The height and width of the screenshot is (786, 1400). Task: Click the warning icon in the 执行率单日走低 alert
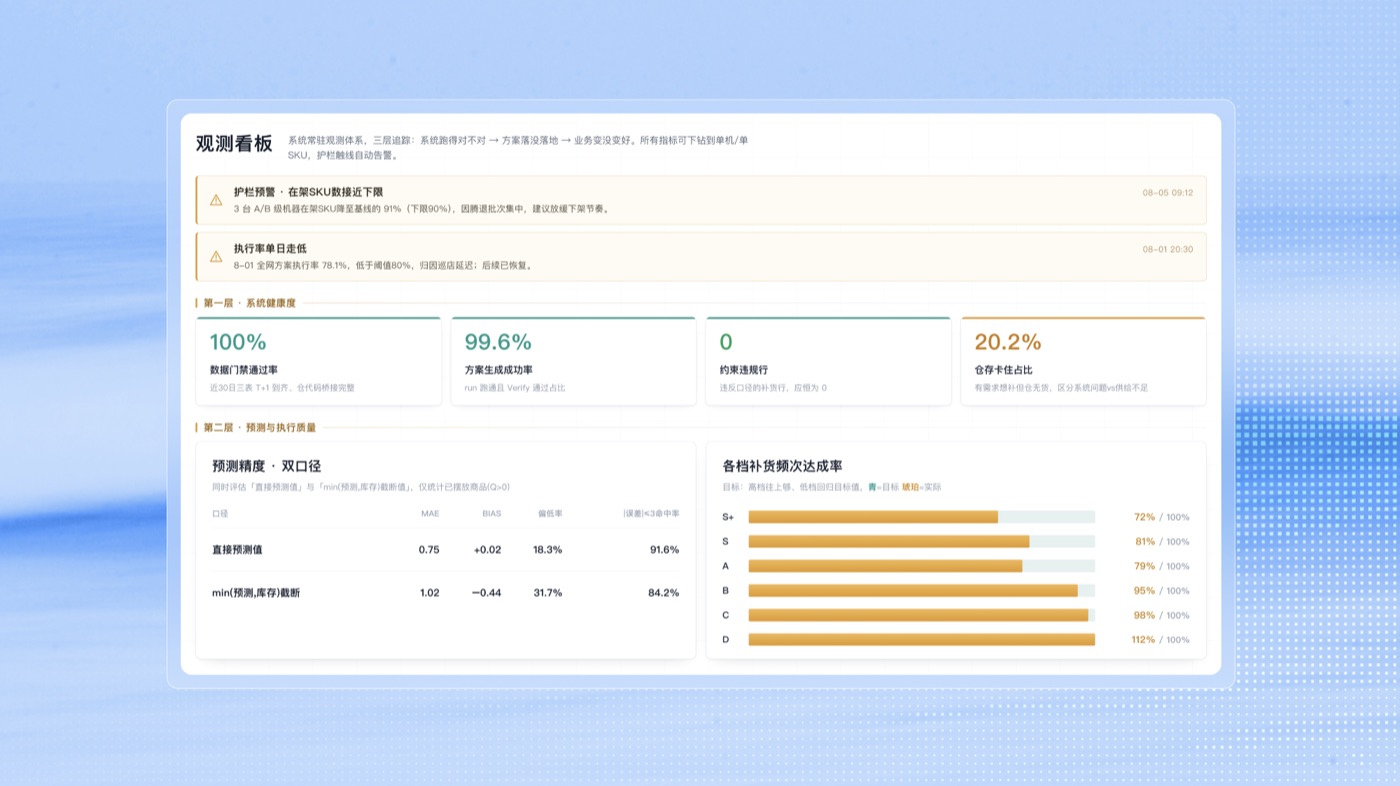(216, 257)
